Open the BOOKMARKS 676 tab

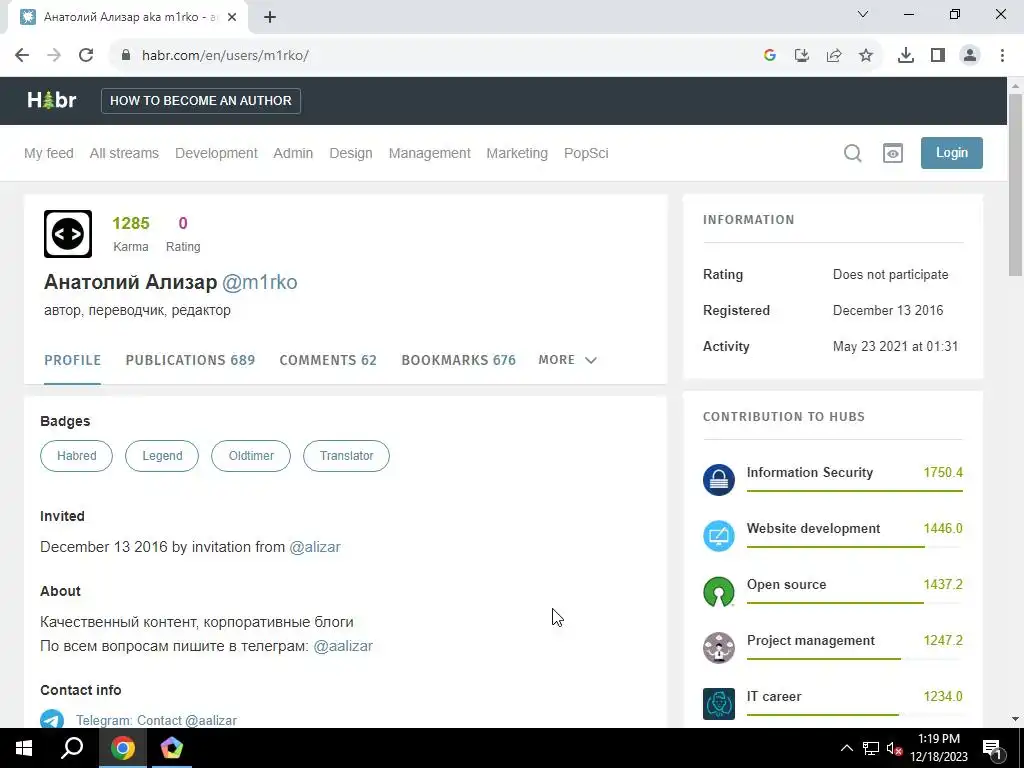click(x=458, y=360)
